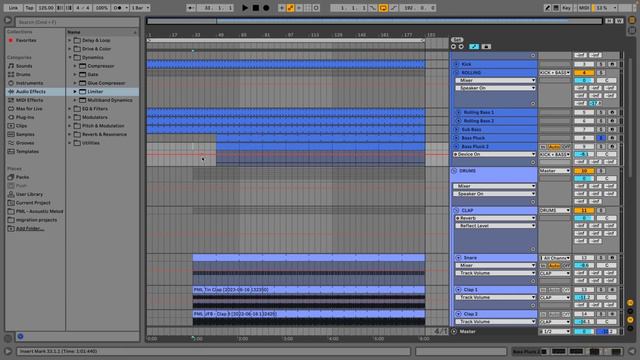Select the Multiband Dynamics folder icon
This screenshot has height=360, width=640.
click(82, 100)
